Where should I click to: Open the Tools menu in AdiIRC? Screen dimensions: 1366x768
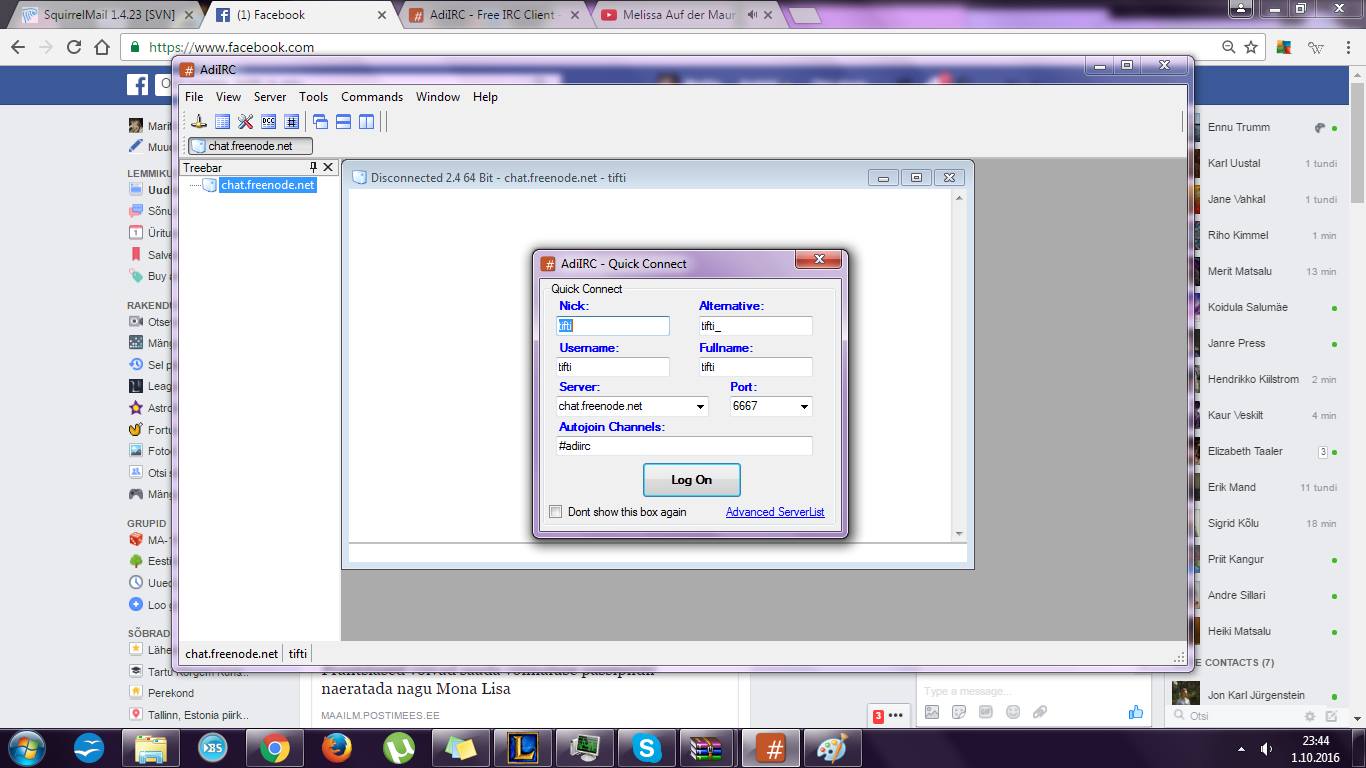coord(313,97)
